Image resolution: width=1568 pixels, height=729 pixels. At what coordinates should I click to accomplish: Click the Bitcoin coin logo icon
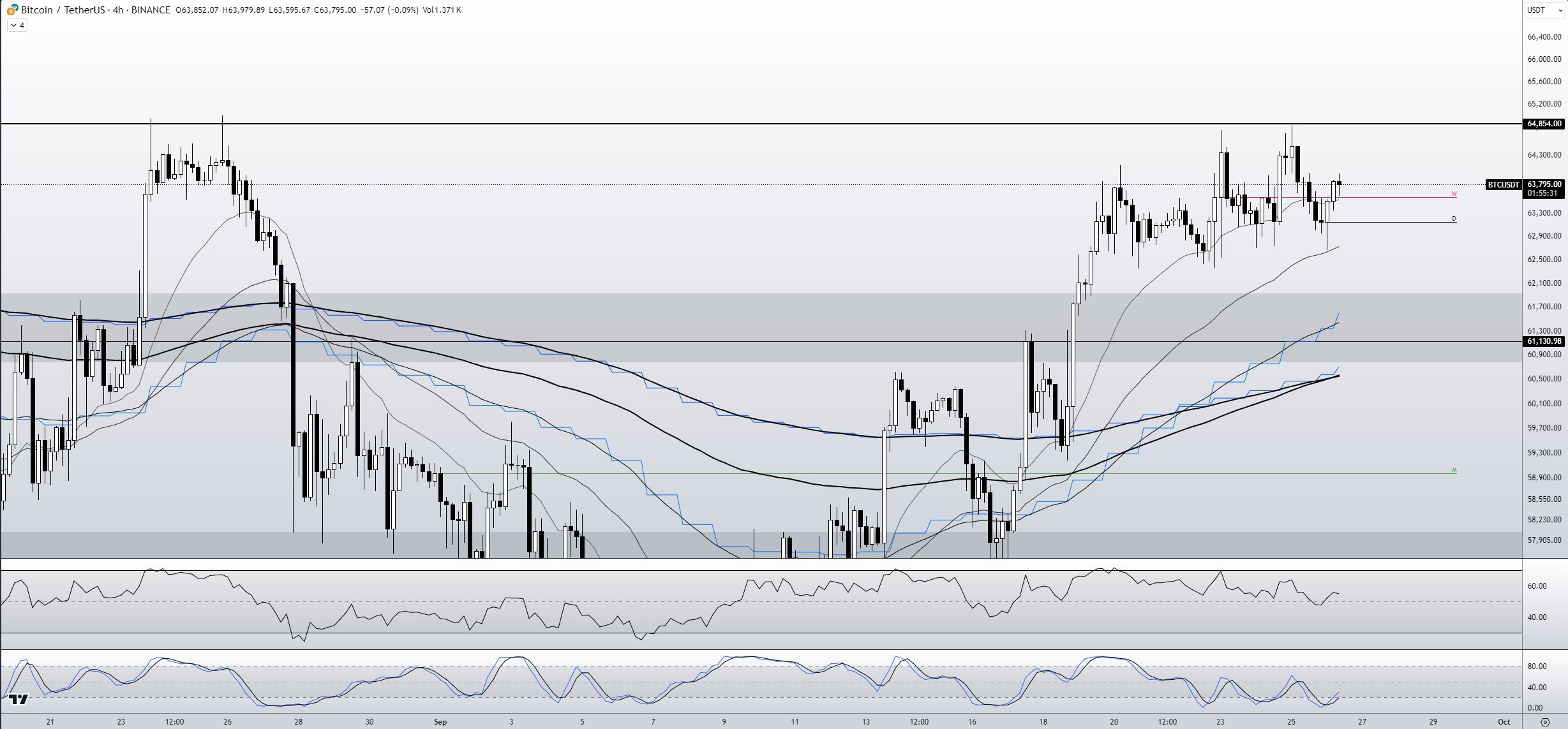(x=11, y=10)
